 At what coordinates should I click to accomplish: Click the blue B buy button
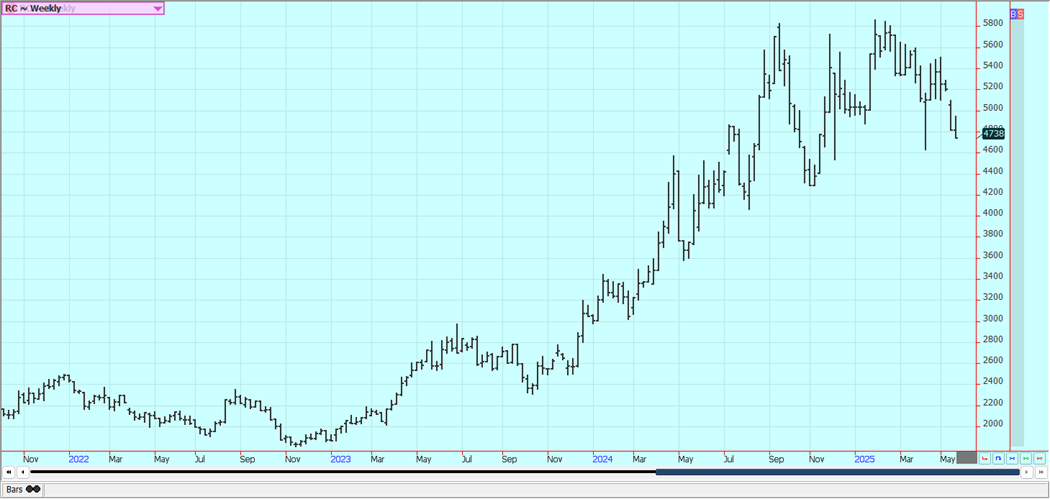pos(1013,14)
